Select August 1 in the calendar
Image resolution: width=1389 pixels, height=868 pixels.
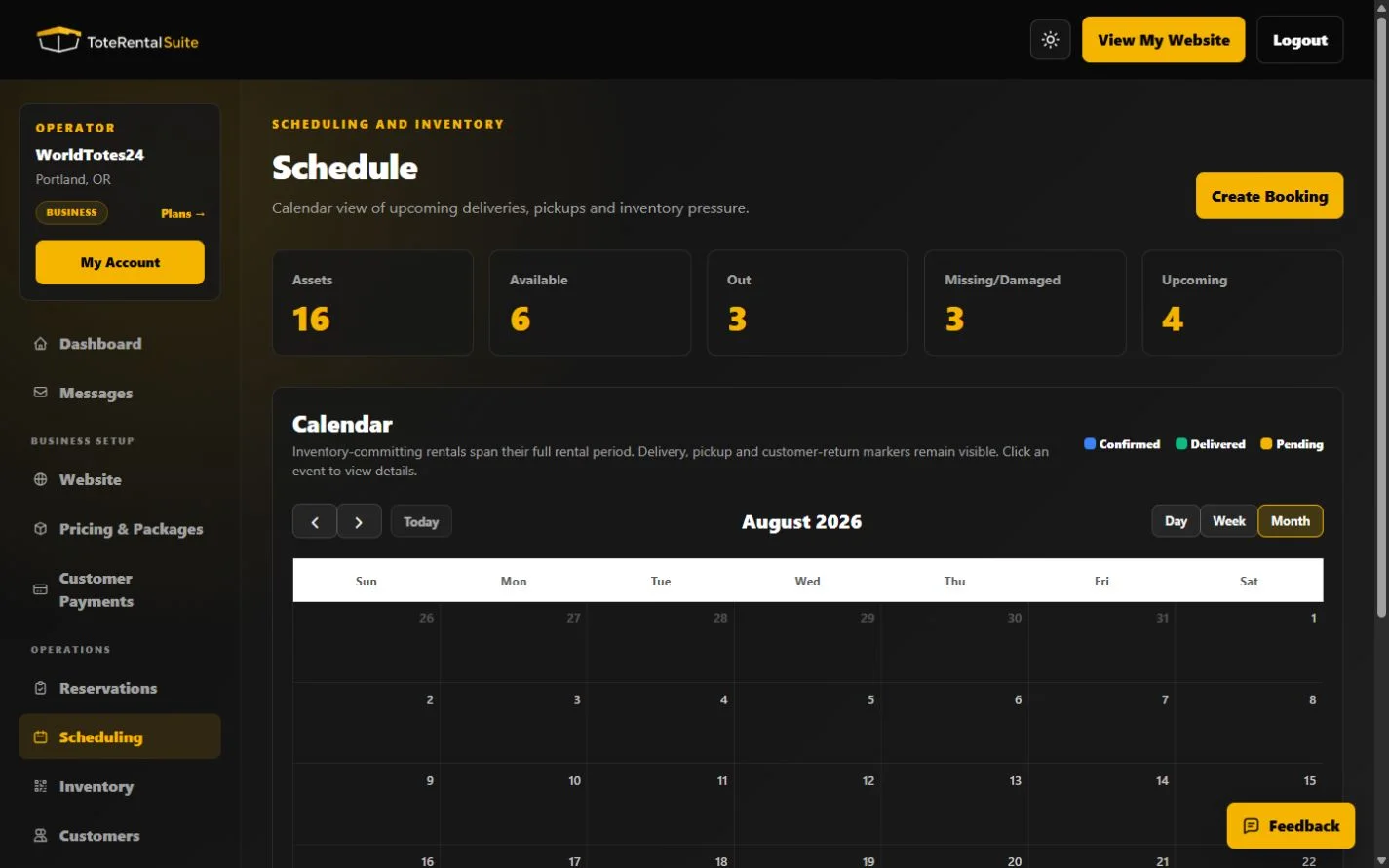1249,642
